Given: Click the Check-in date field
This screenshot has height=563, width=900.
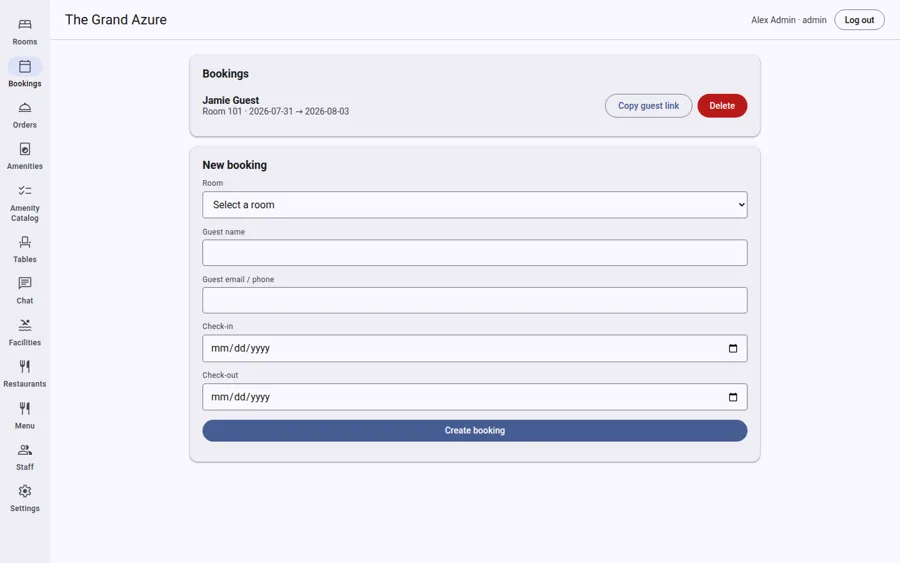Looking at the screenshot, I should (x=475, y=348).
